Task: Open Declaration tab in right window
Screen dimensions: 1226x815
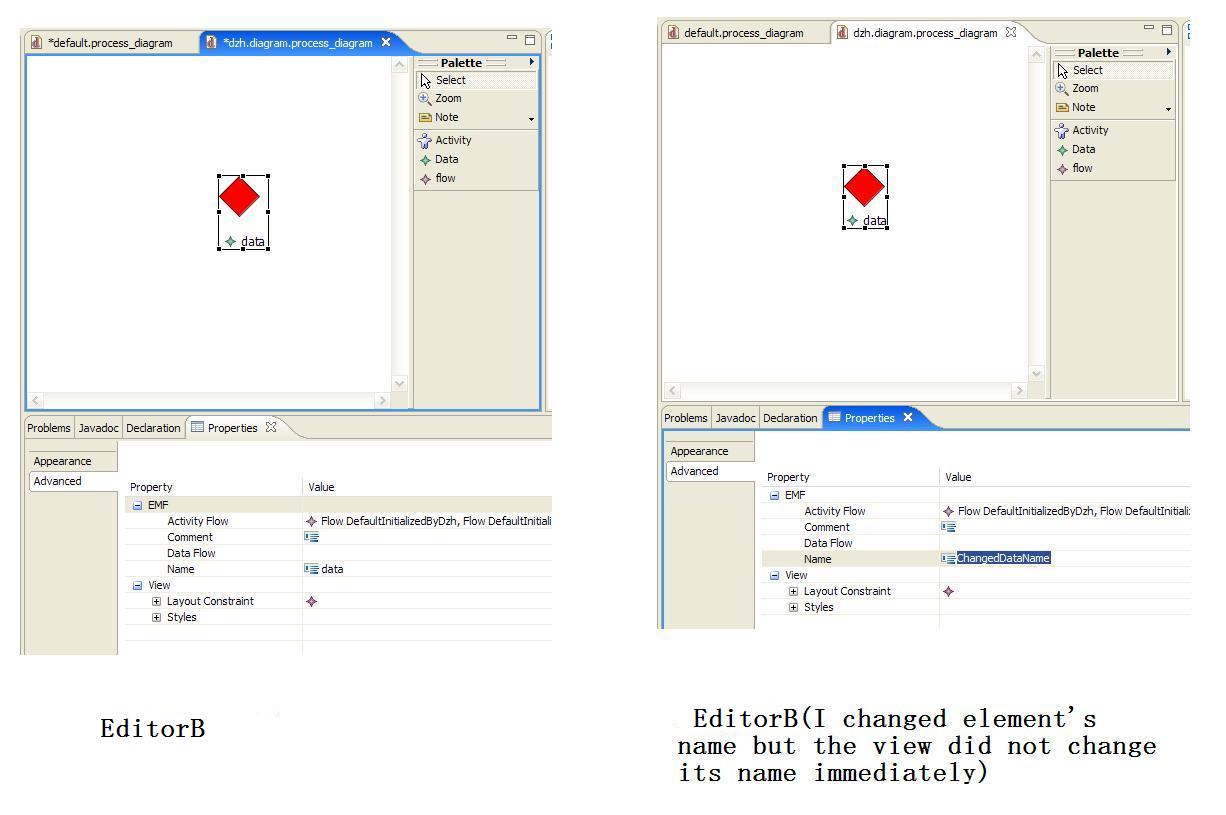Action: 790,418
